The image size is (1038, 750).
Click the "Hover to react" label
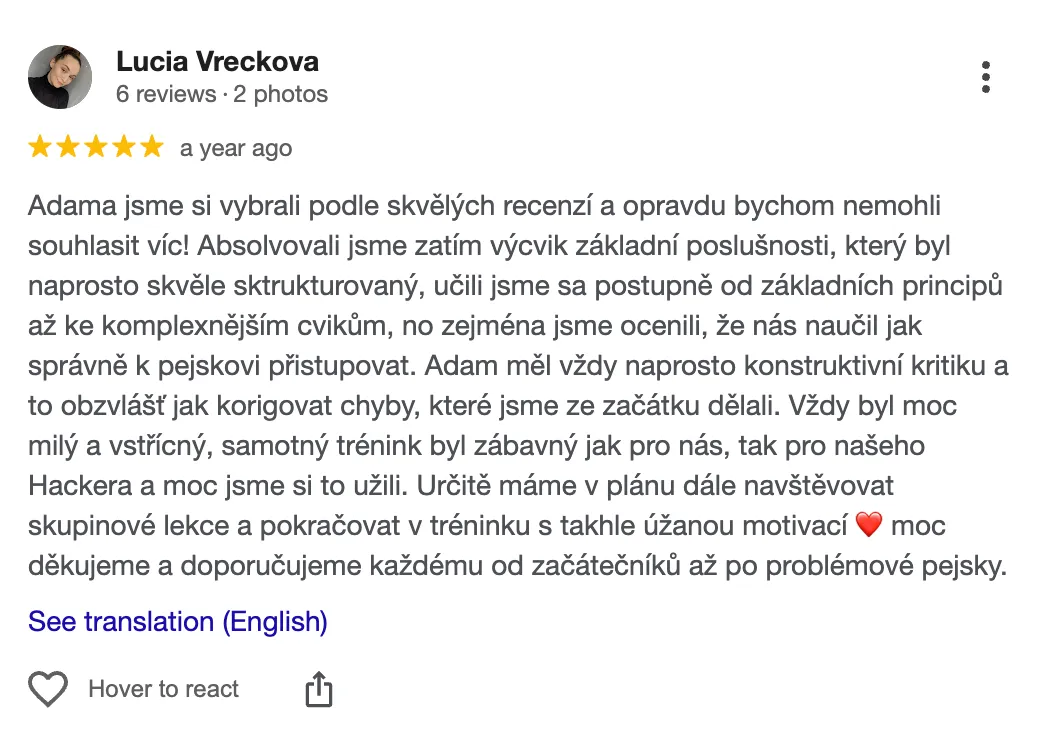164,689
